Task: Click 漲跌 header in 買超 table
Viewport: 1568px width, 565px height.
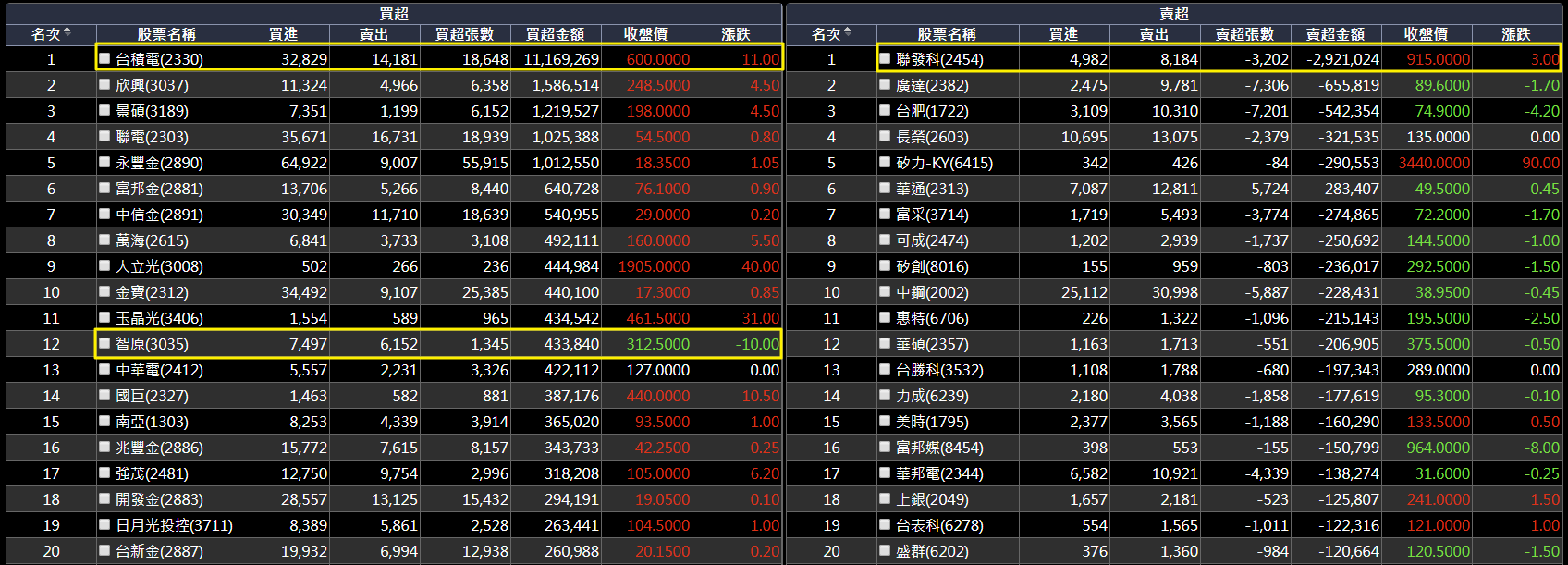Action: click(x=736, y=34)
